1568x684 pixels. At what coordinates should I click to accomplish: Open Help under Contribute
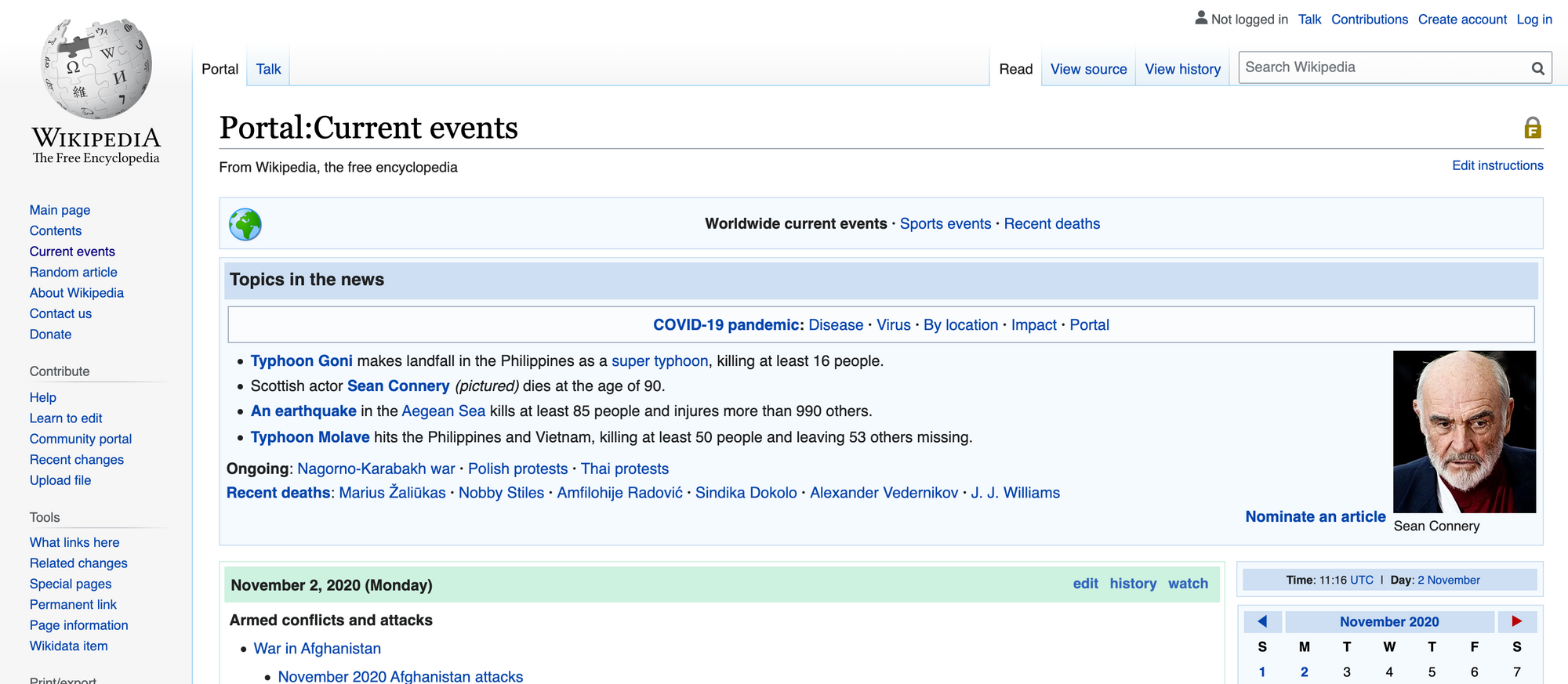43,397
